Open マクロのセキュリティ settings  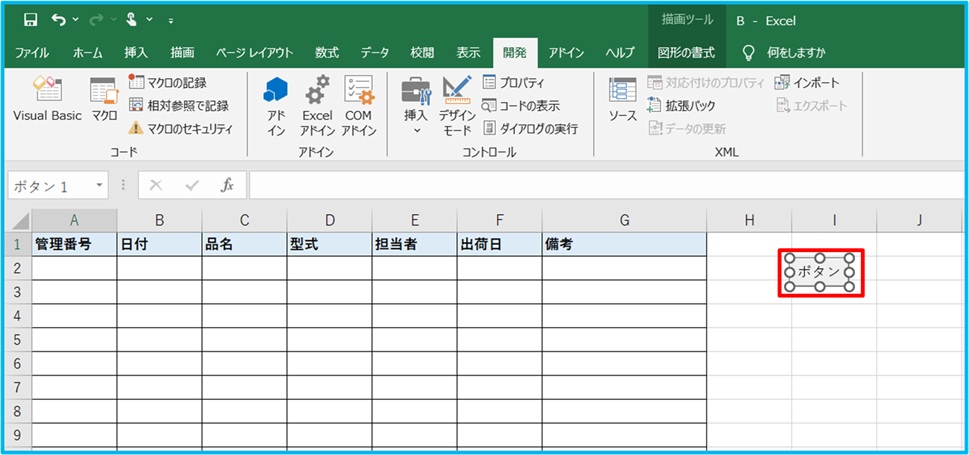(180, 128)
